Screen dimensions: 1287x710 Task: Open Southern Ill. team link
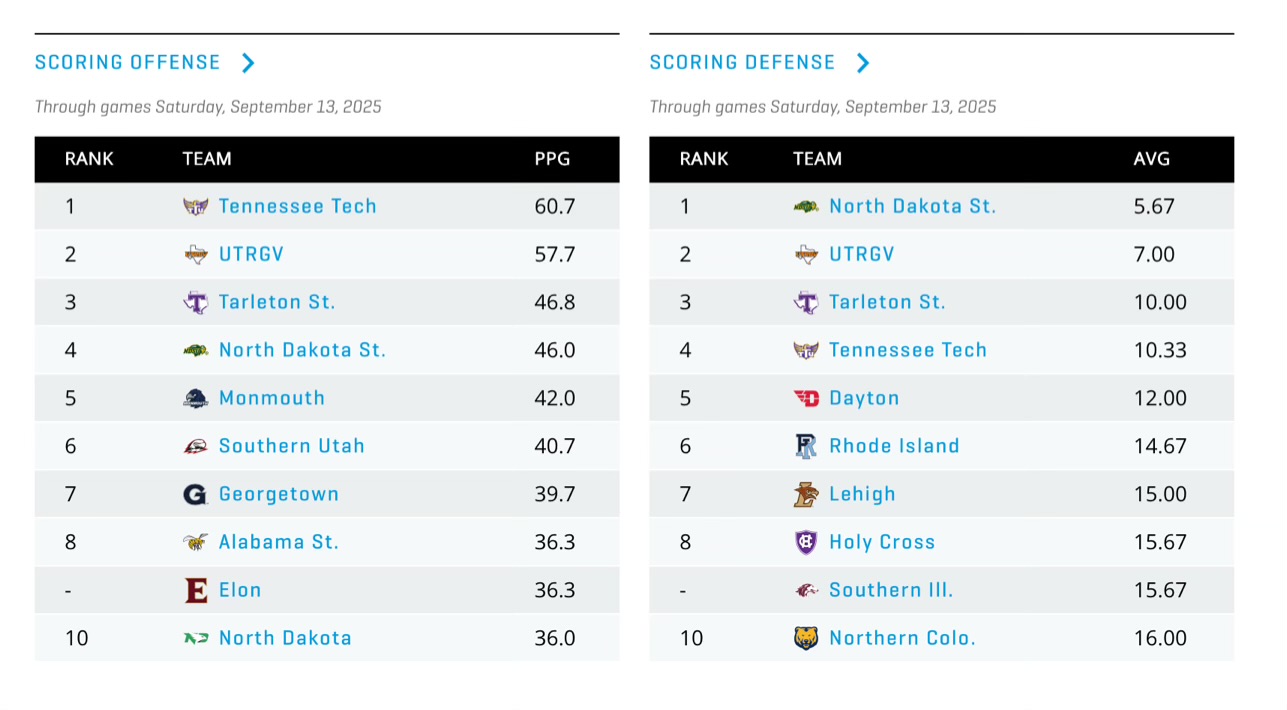(891, 590)
